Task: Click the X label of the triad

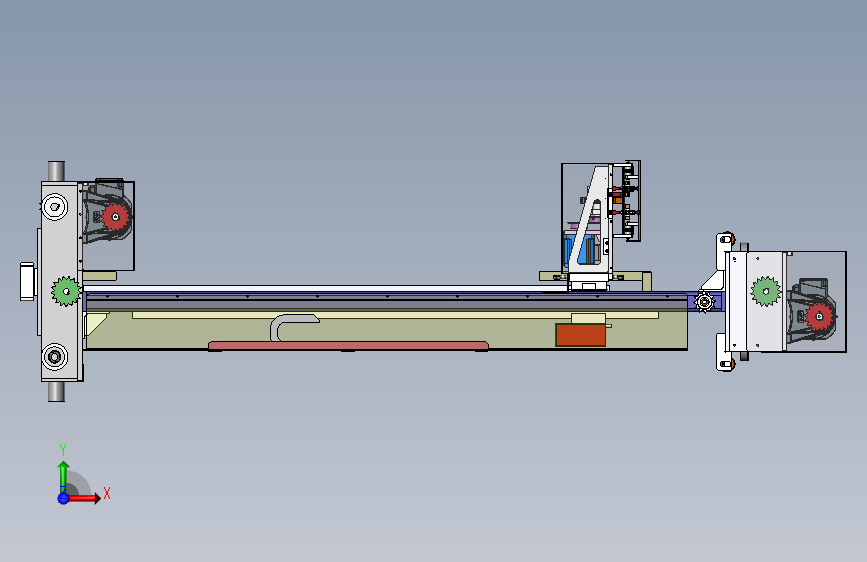Action: click(x=107, y=493)
